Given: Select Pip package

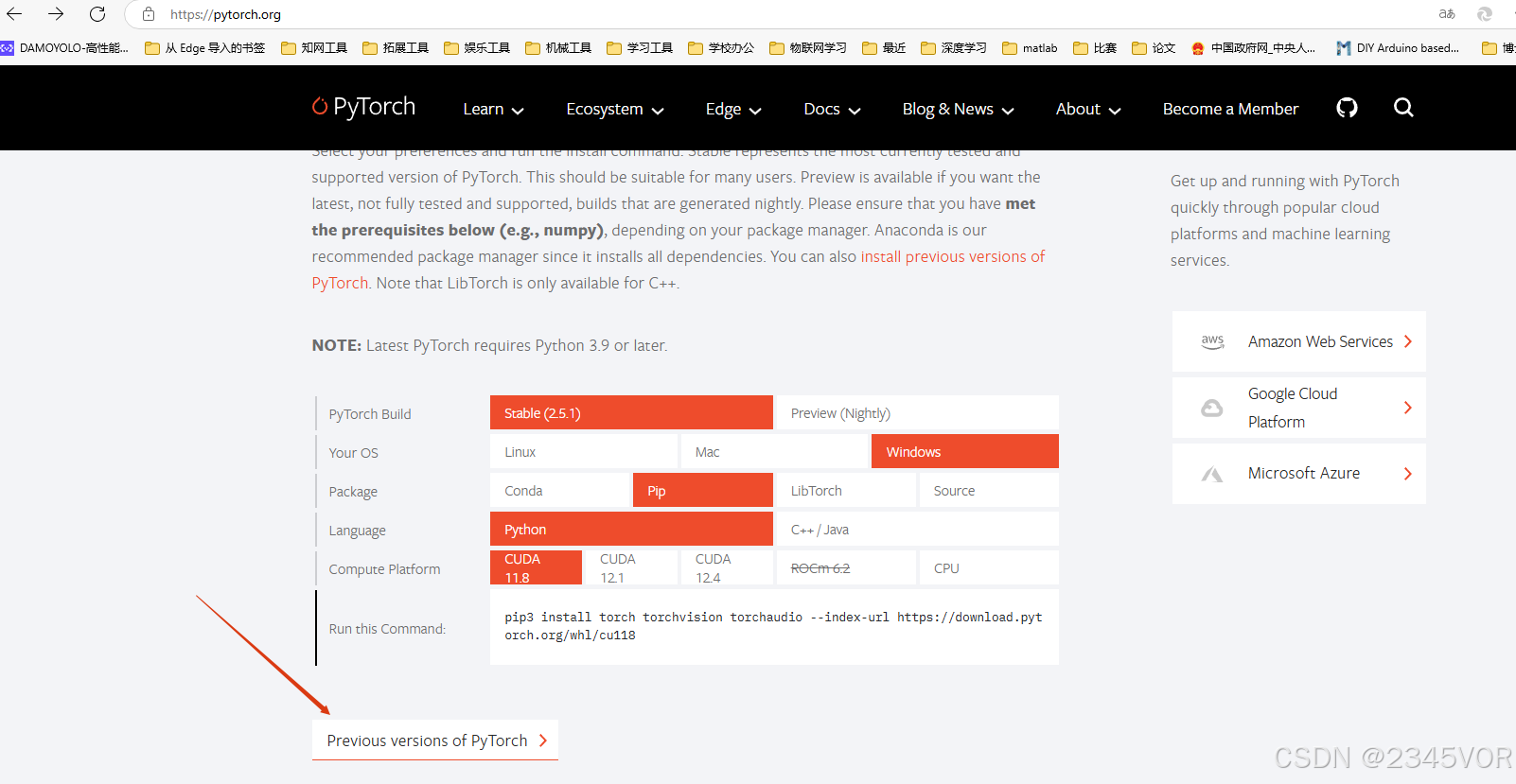Looking at the screenshot, I should tap(703, 490).
